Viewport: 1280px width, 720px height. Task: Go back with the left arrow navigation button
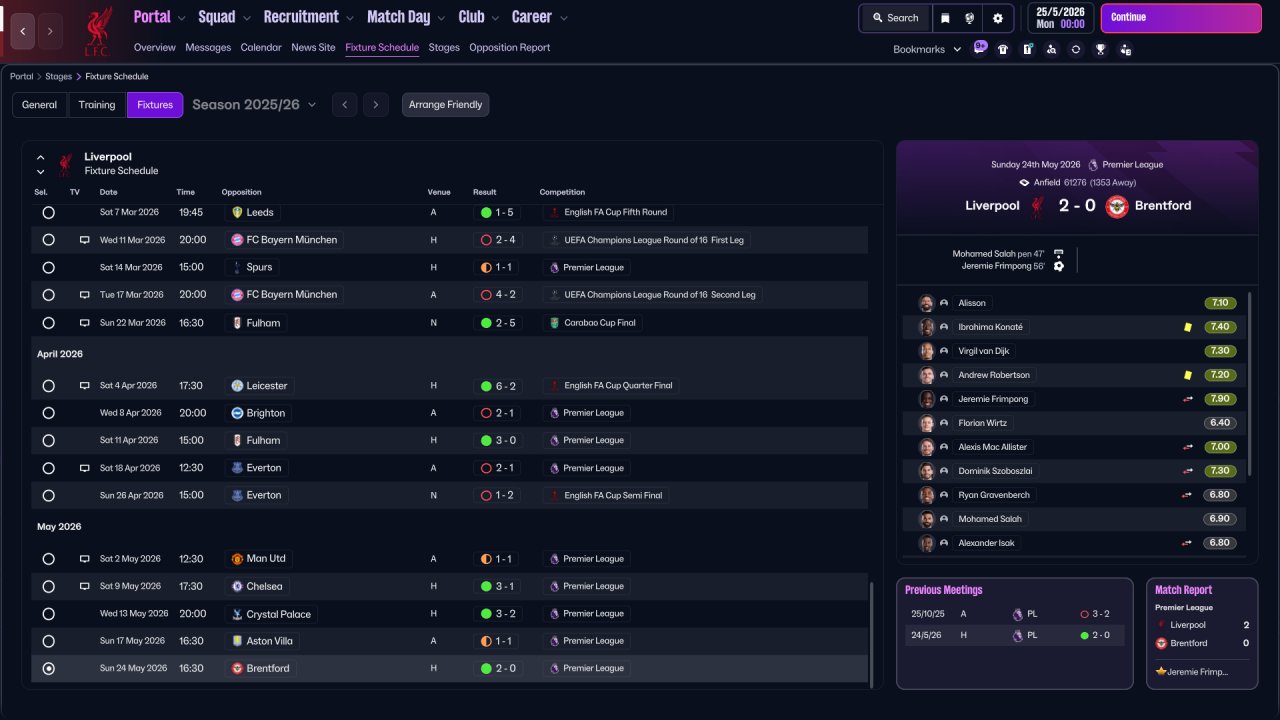click(22, 31)
